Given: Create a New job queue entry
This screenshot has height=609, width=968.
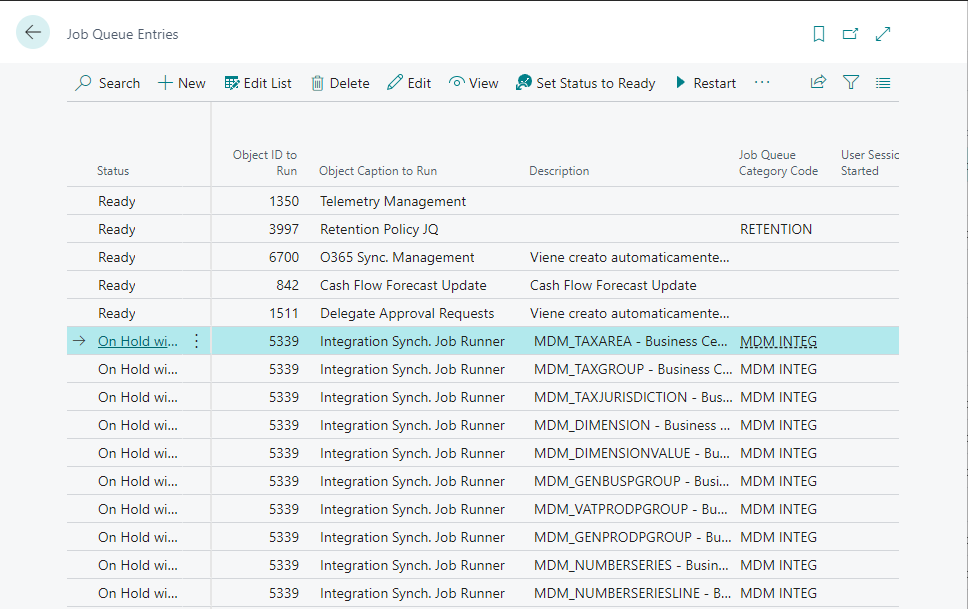Looking at the screenshot, I should click(182, 83).
